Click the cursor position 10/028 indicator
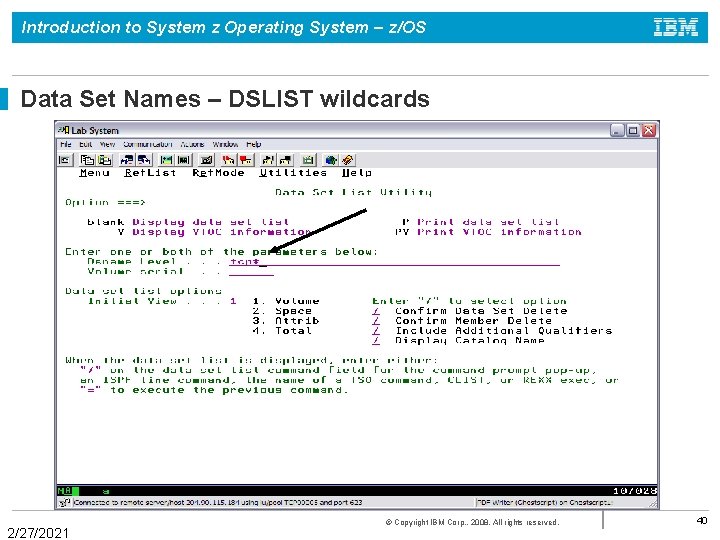720x540 pixels. [x=635, y=491]
